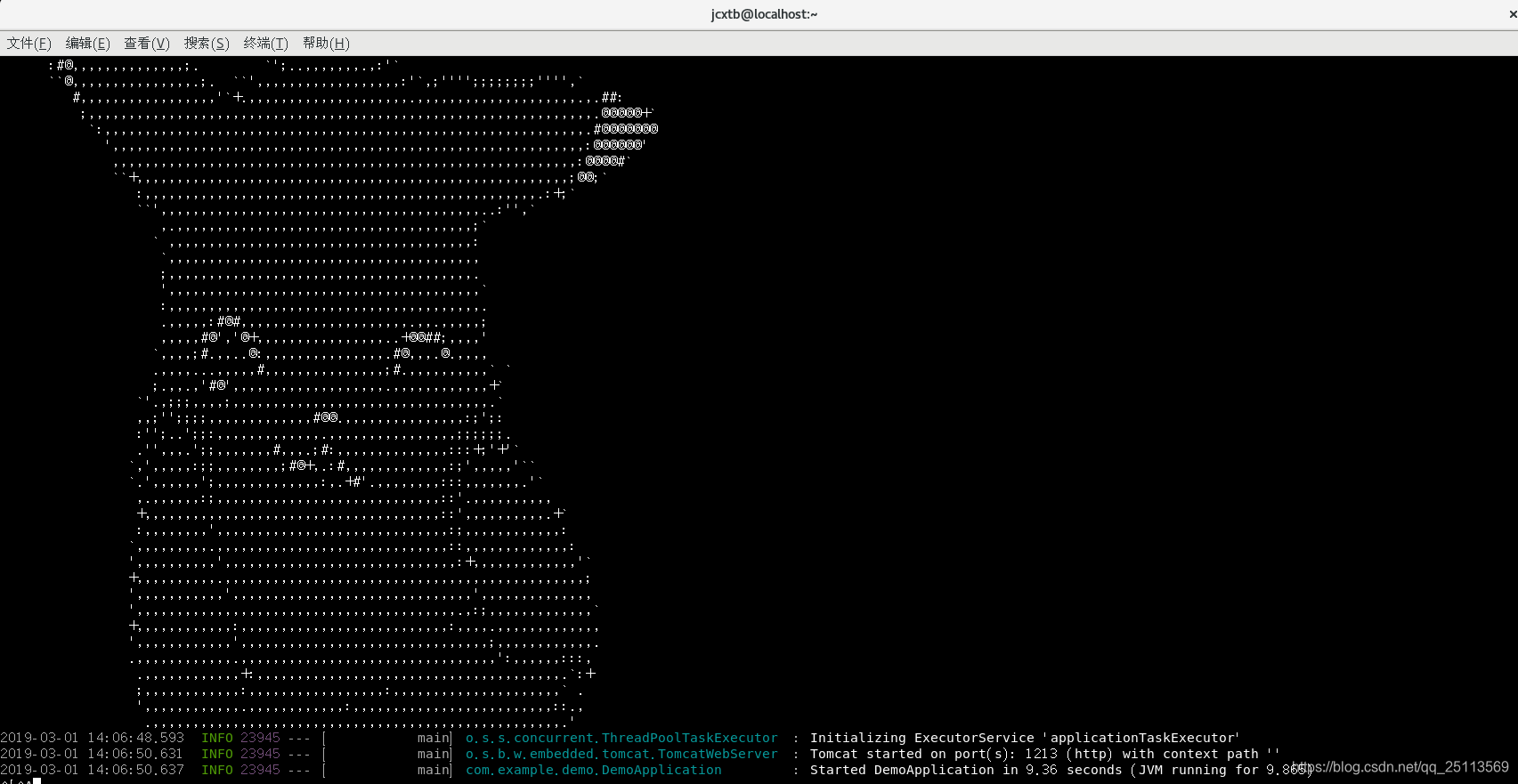Open the 终端(T) menu
Viewport: 1518px width, 784px height.
coord(266,43)
